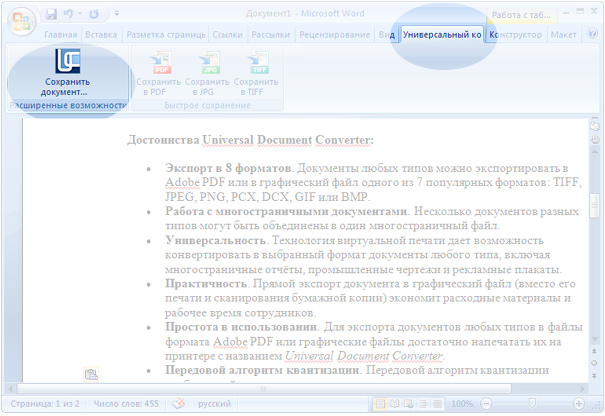Select Outline view button
This screenshot has height=416, width=605.
423,404
